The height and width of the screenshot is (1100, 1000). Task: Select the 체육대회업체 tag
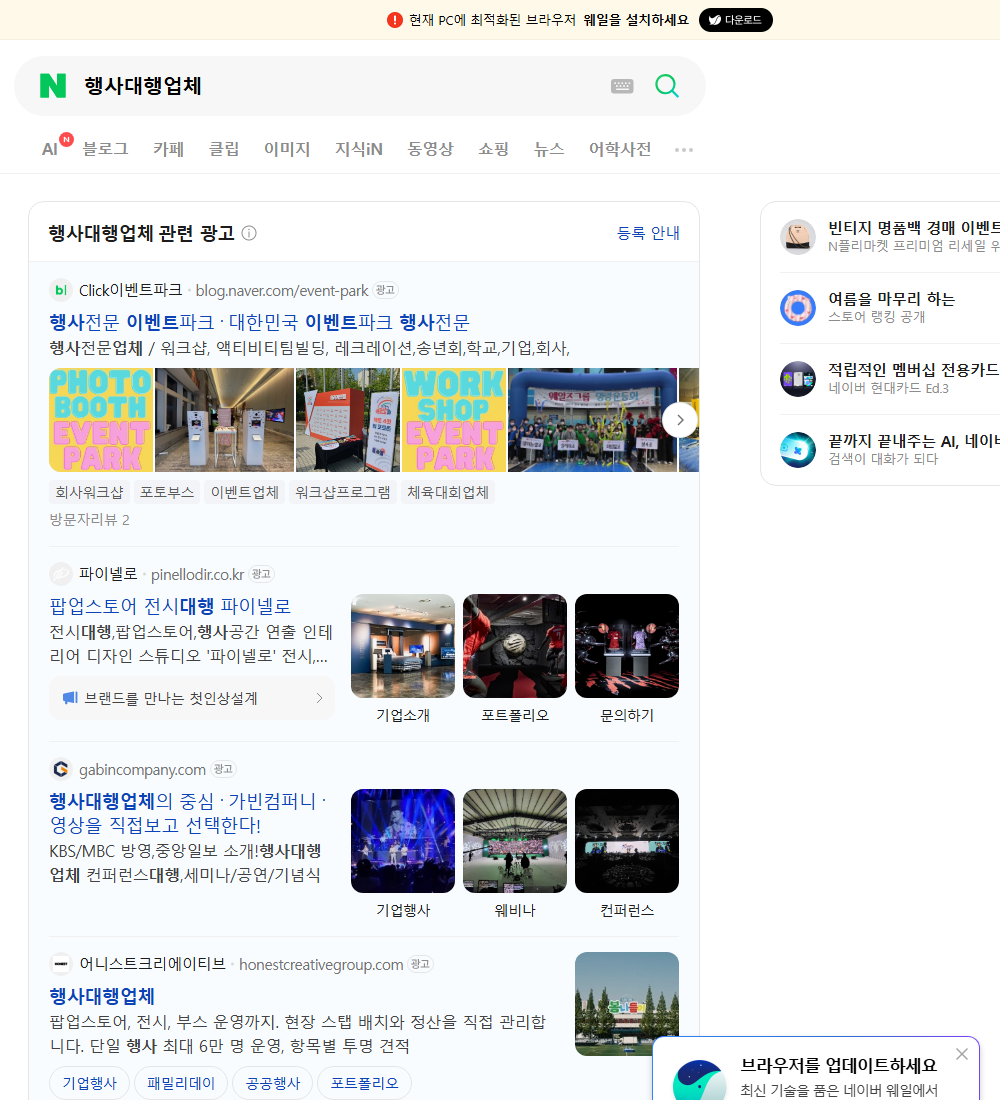pos(448,492)
